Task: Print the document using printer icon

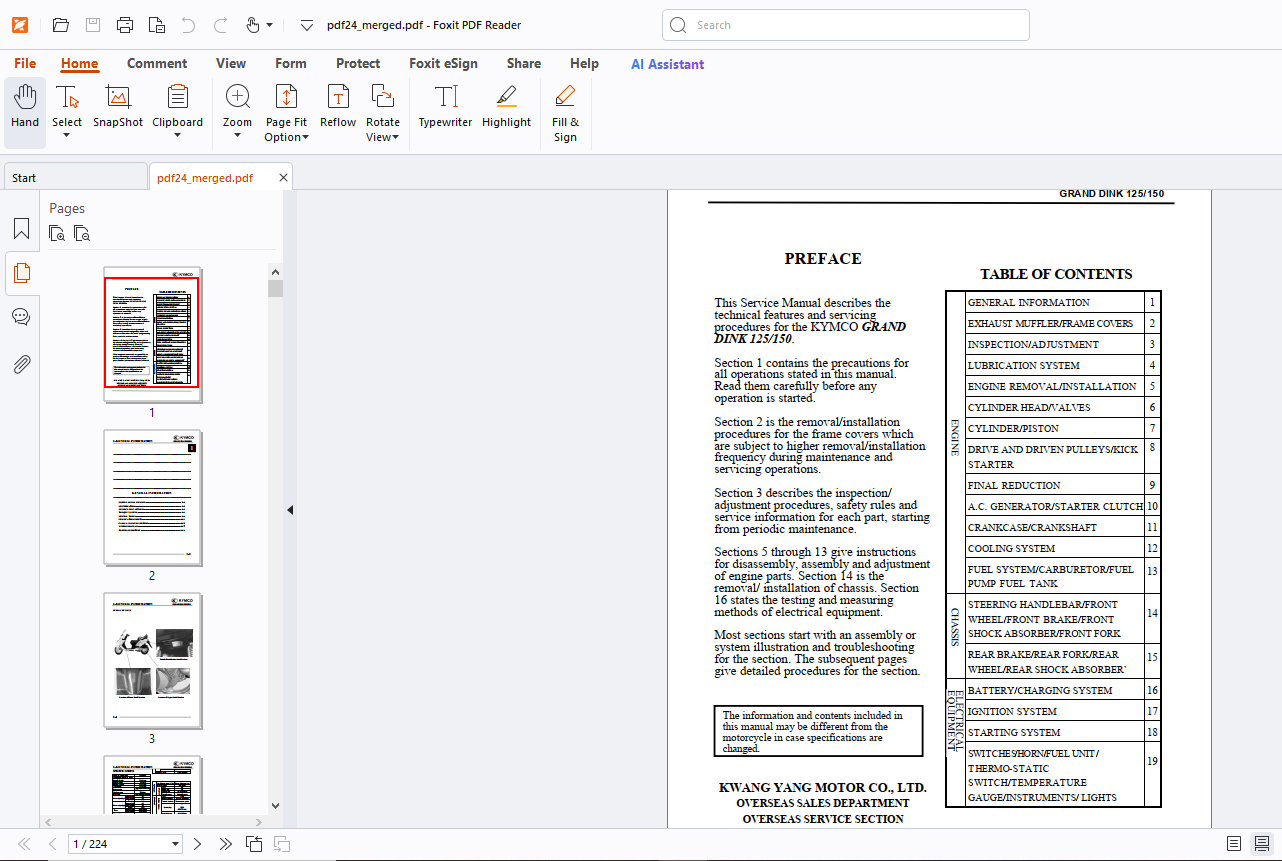Action: click(x=125, y=25)
